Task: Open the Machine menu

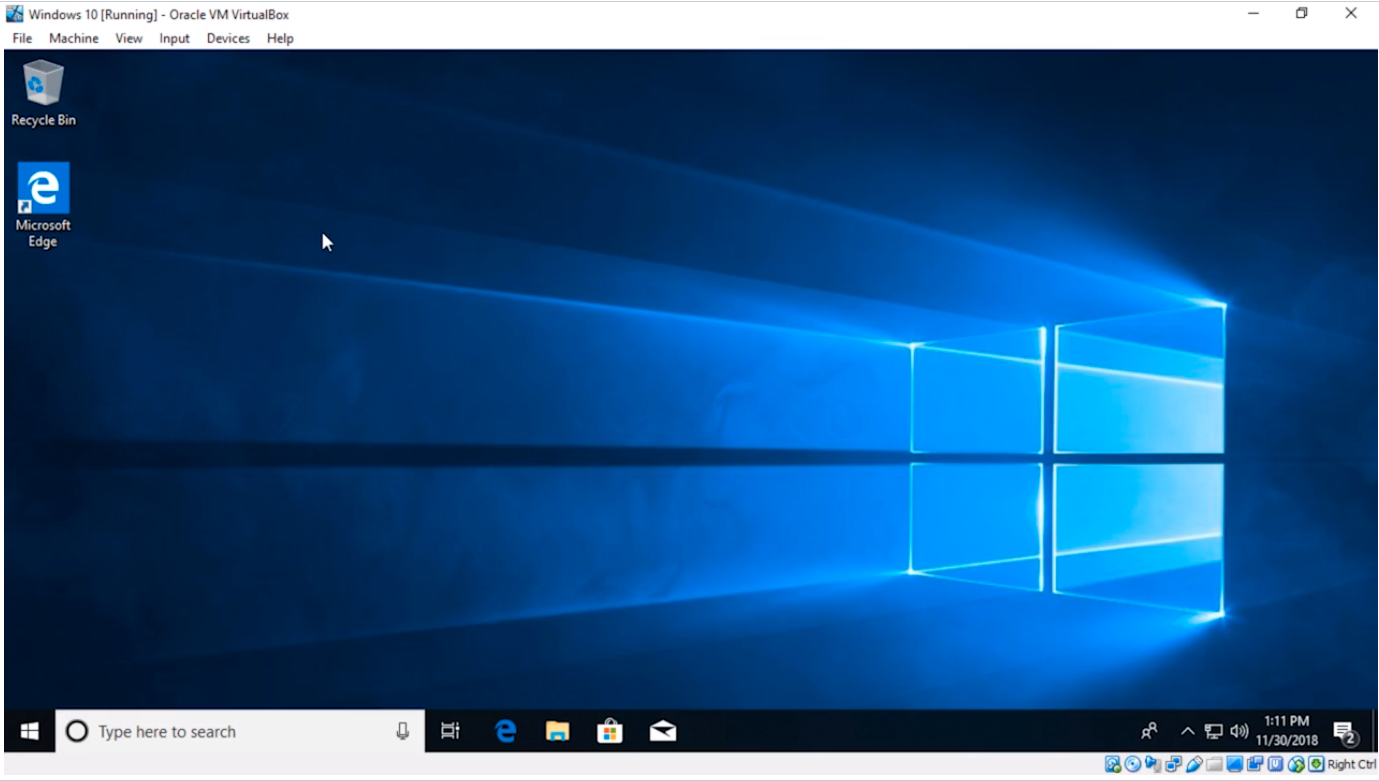Action: [74, 38]
